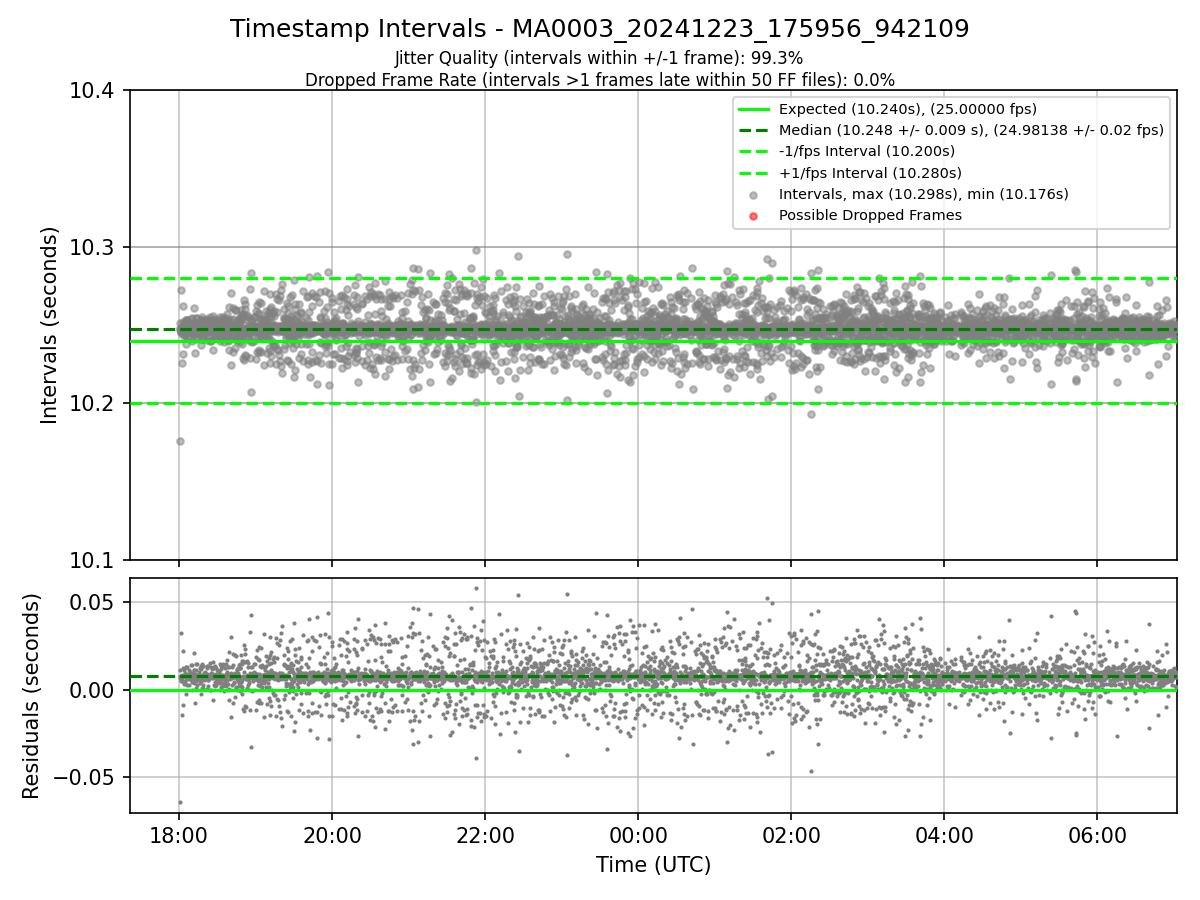The image size is (1200, 900).
Task: Click the lowest outlier point near 10.176s at 18:00
Action: coord(180,441)
